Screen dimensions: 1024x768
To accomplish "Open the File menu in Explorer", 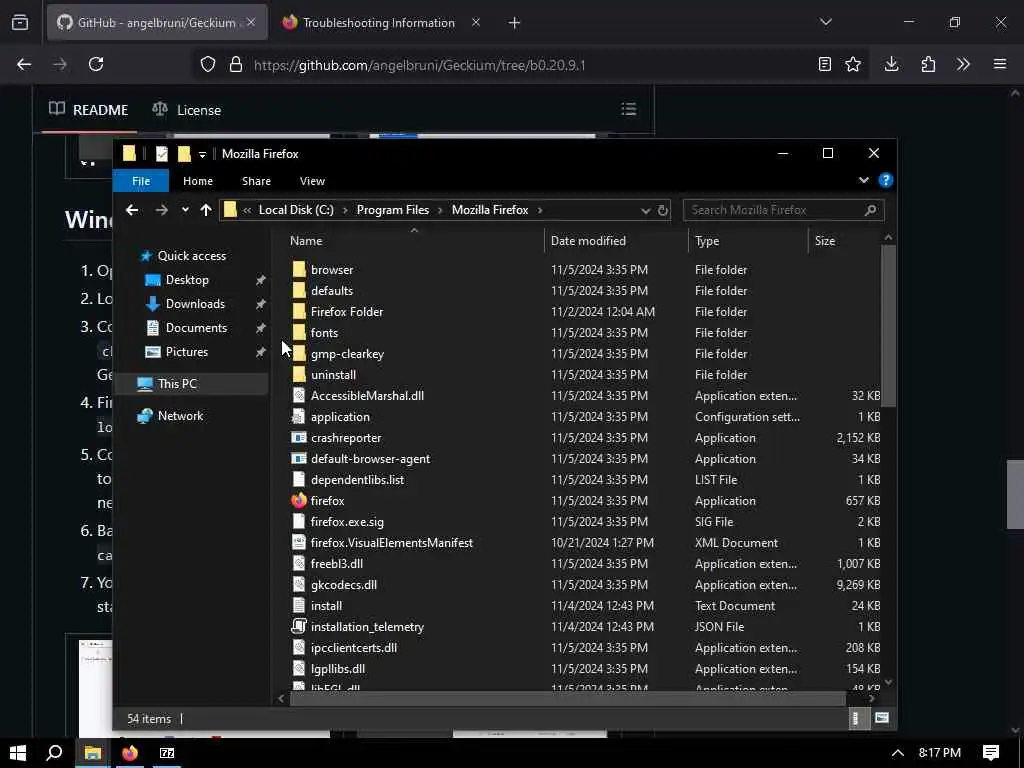I will pos(141,181).
